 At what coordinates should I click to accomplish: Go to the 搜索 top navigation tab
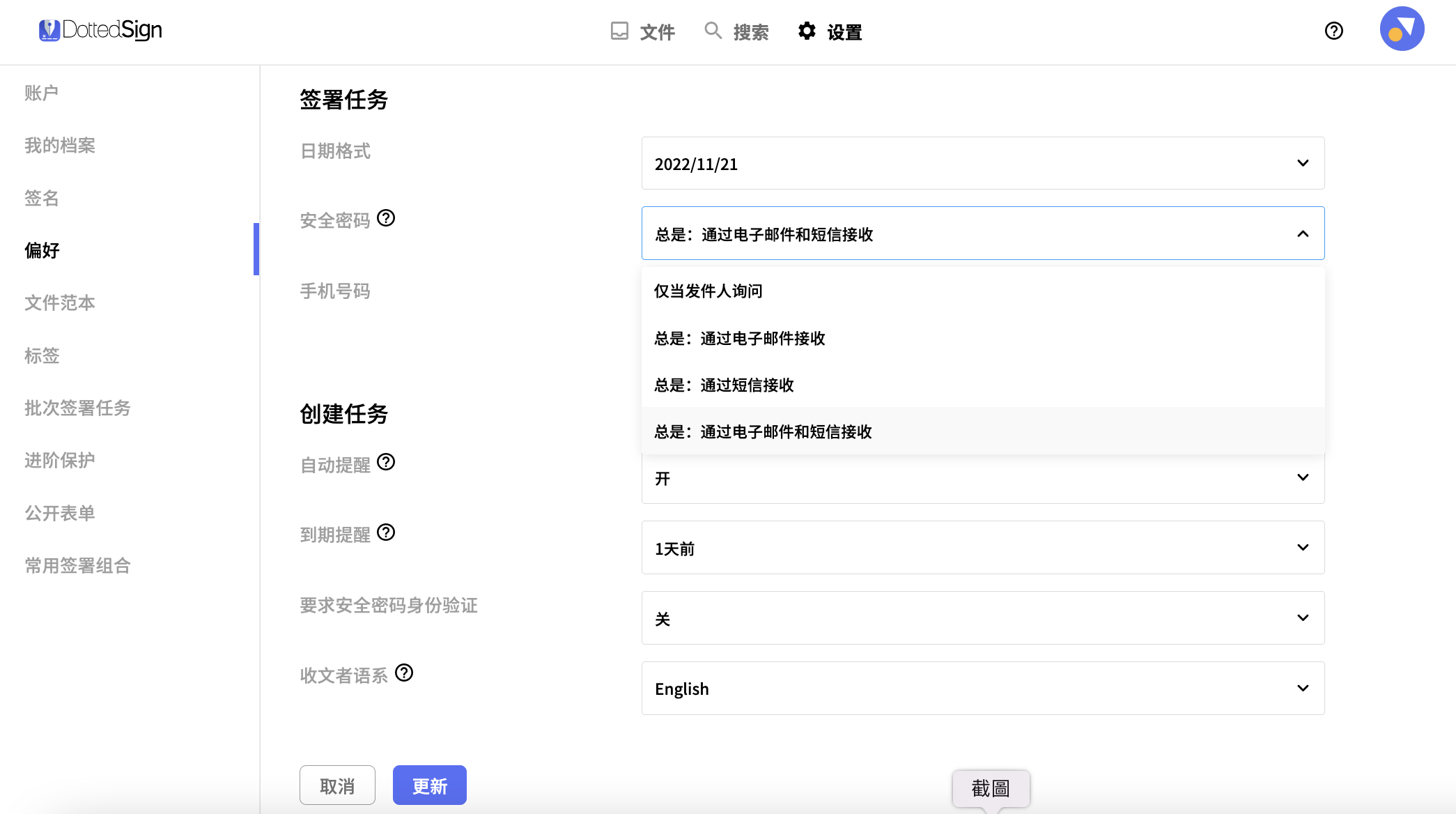(736, 31)
